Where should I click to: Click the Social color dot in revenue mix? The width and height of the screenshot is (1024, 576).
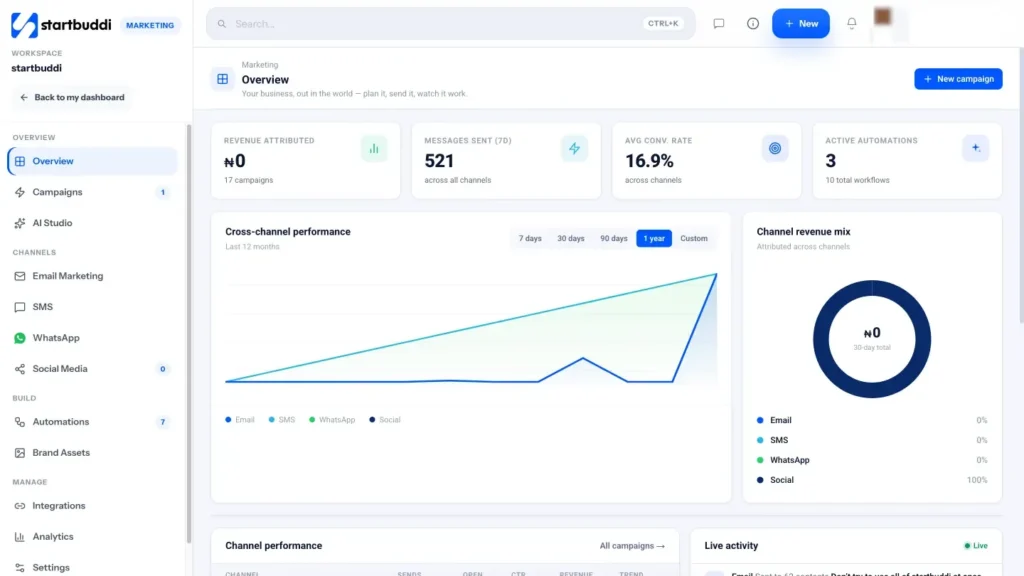pyautogui.click(x=760, y=480)
